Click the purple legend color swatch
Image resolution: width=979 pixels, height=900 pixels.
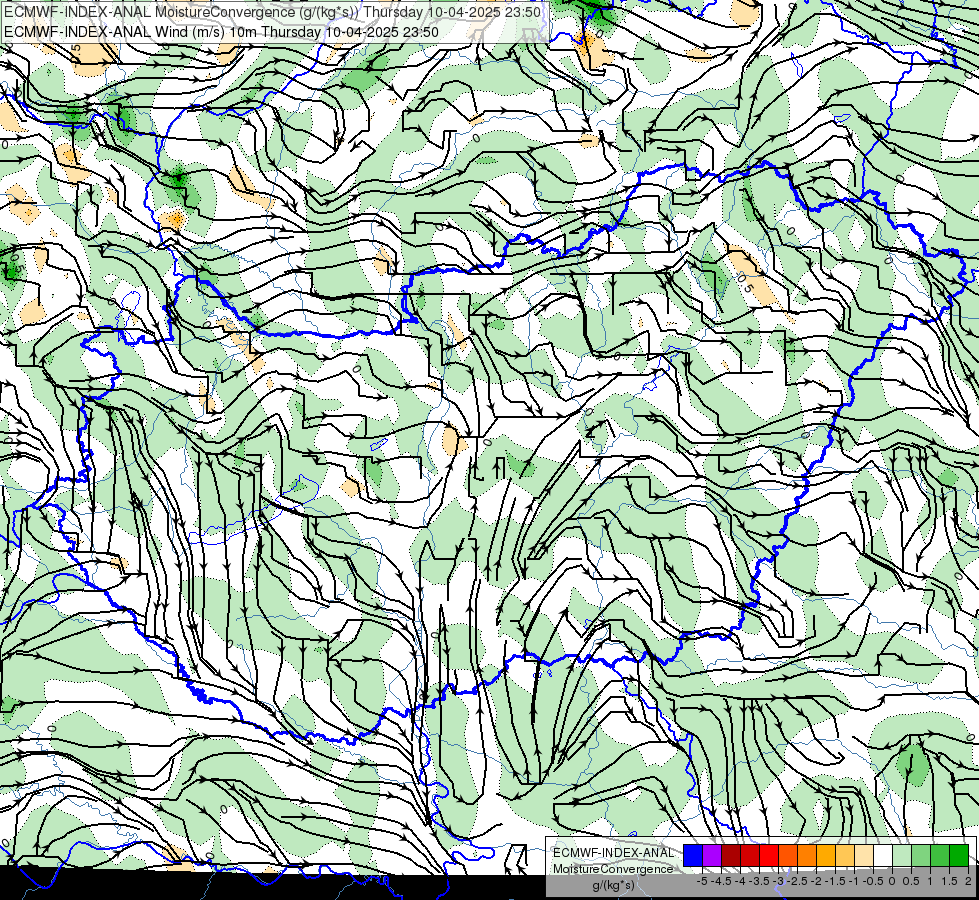(712, 856)
